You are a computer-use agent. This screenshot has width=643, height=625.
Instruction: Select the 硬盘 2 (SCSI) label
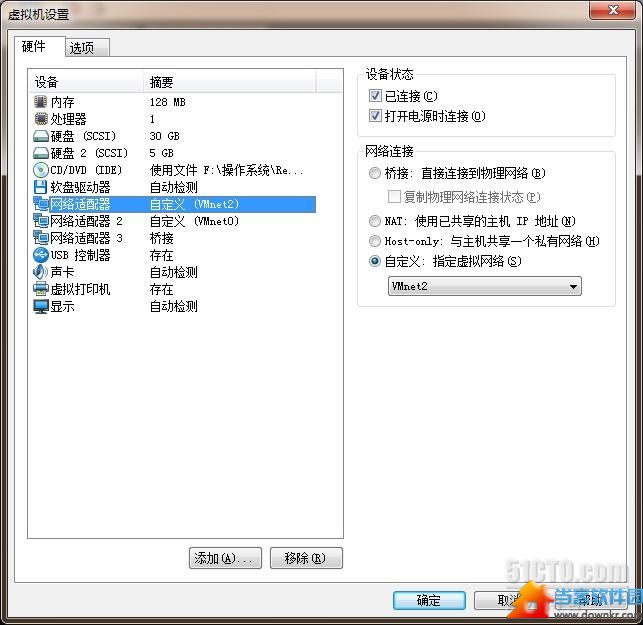[x=89, y=153]
